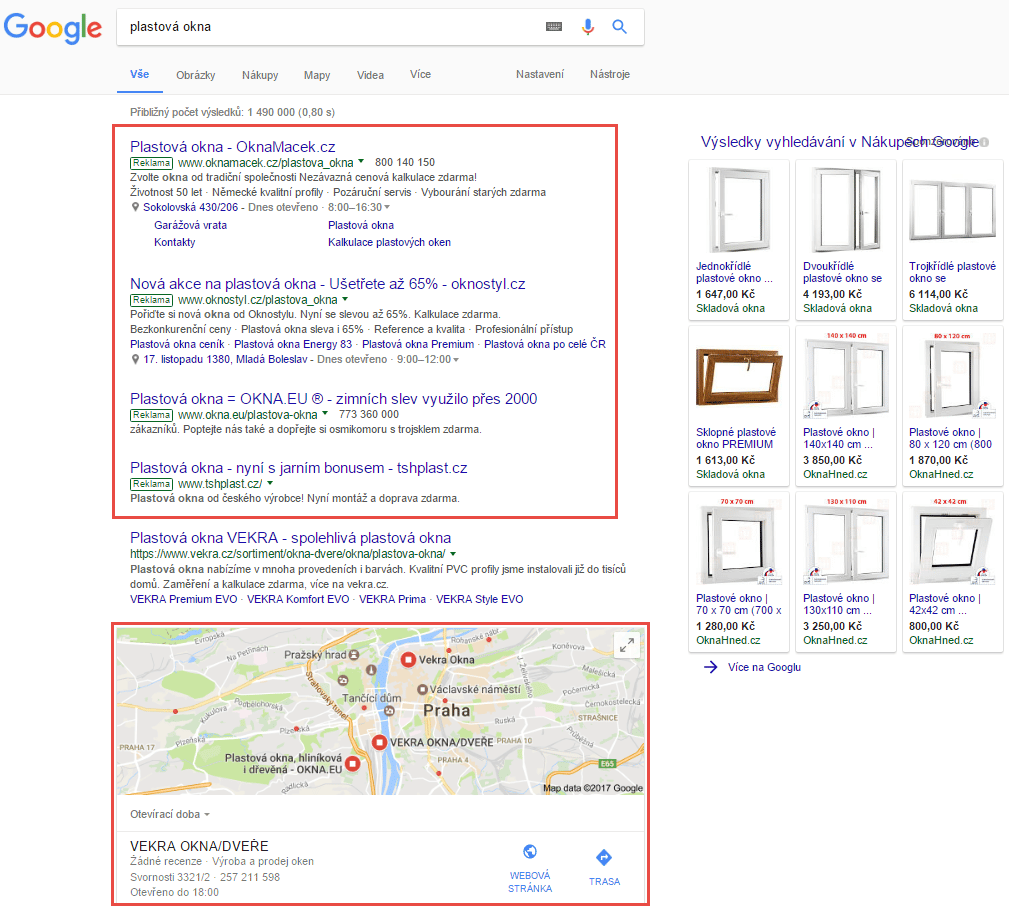
Task: Click inside the search box with plastová okna
Action: (330, 27)
